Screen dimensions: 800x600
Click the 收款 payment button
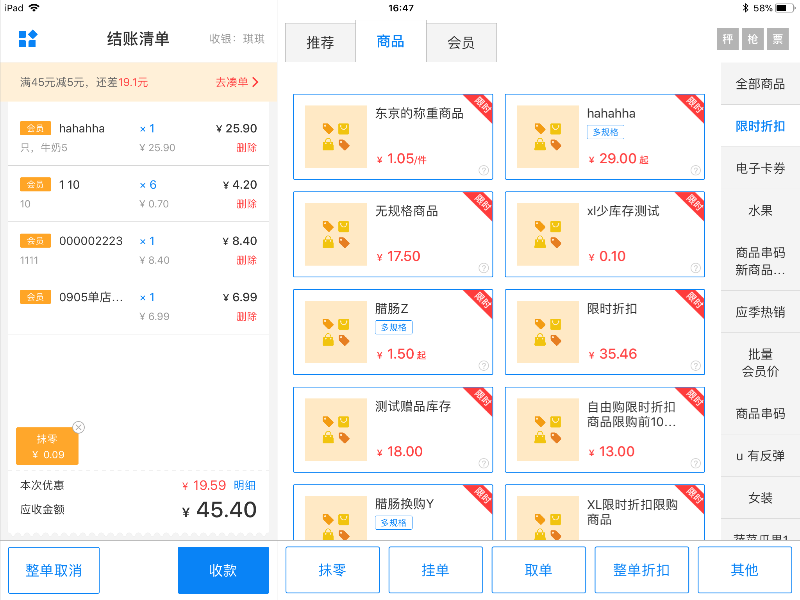point(223,570)
